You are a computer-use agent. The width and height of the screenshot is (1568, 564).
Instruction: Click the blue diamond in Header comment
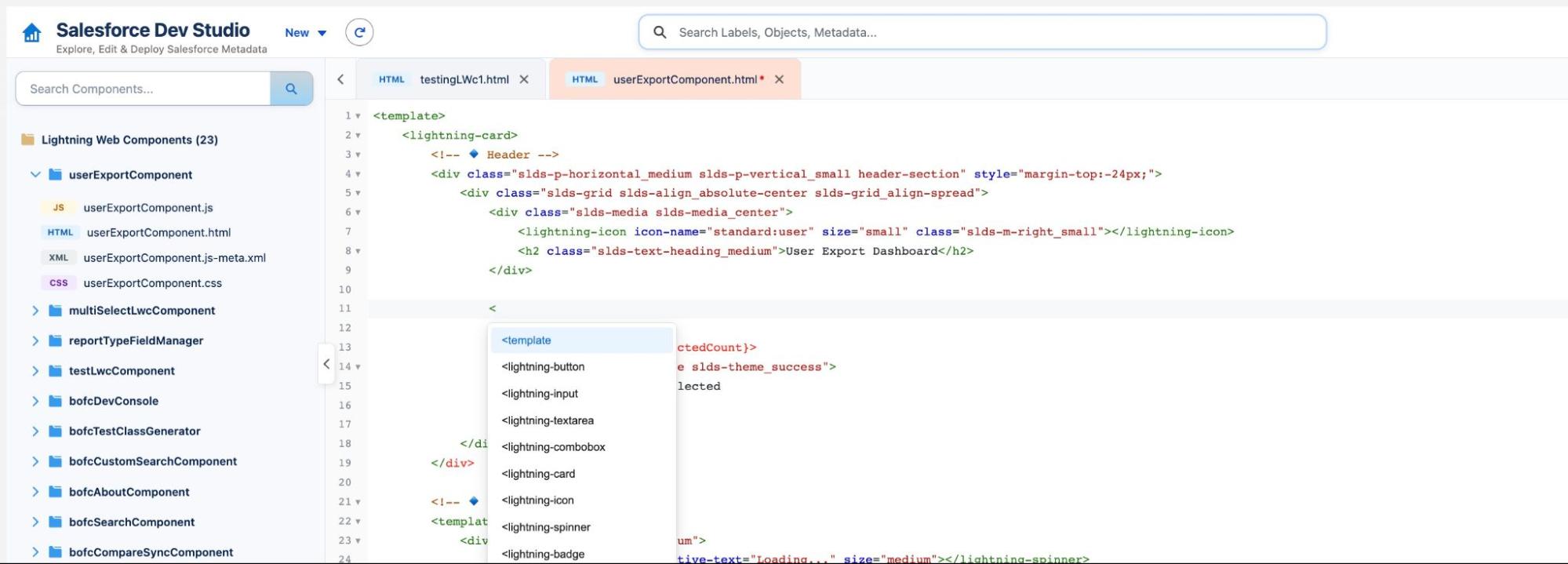[474, 154]
